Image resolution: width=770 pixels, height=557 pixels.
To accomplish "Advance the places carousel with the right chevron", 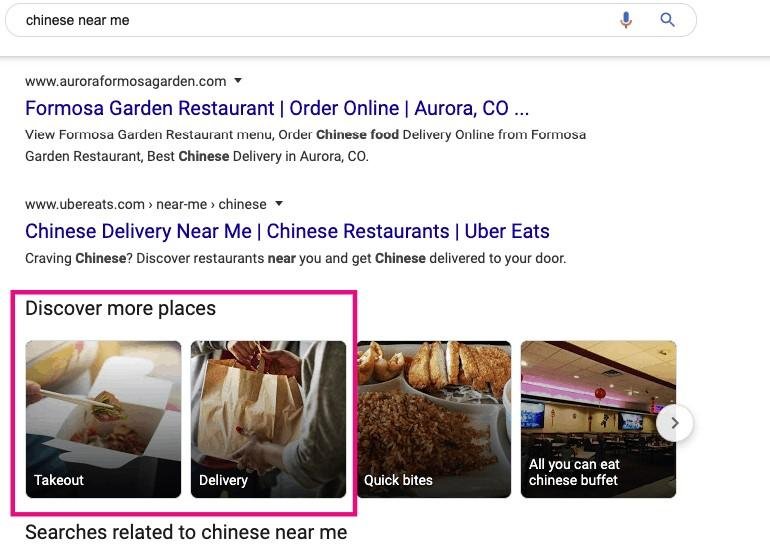I will coord(675,423).
